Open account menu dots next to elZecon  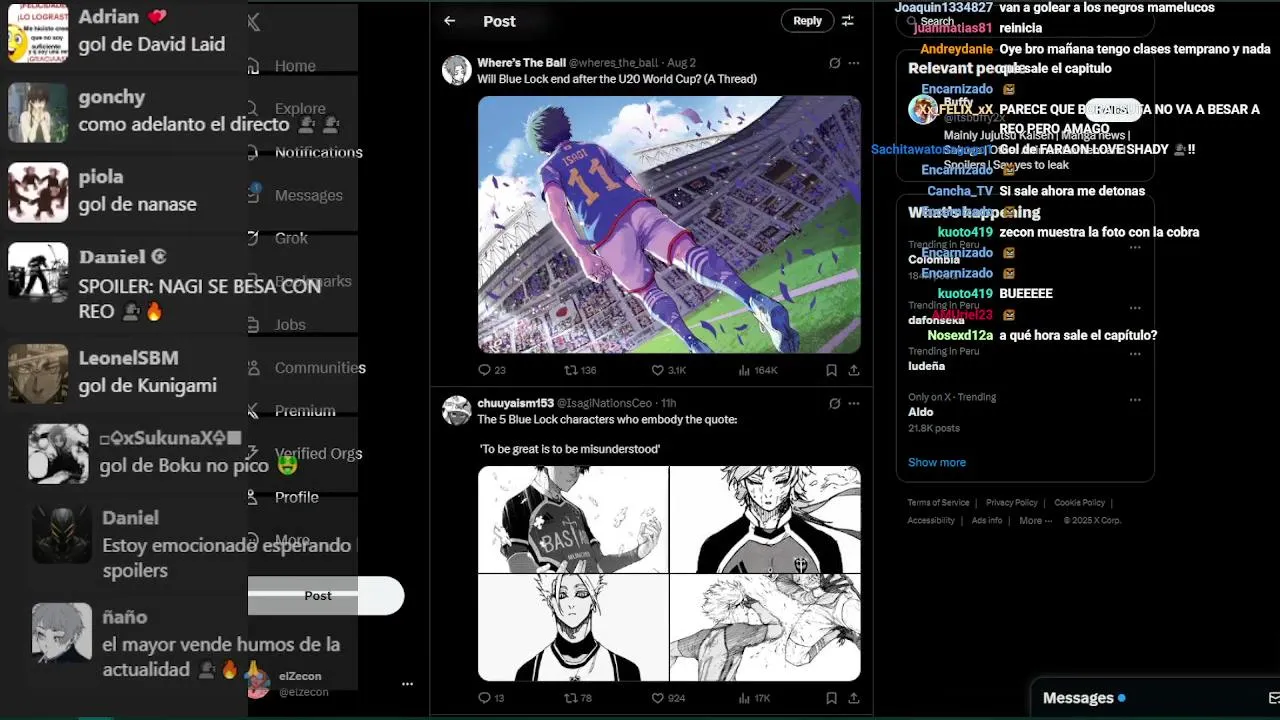(x=407, y=684)
